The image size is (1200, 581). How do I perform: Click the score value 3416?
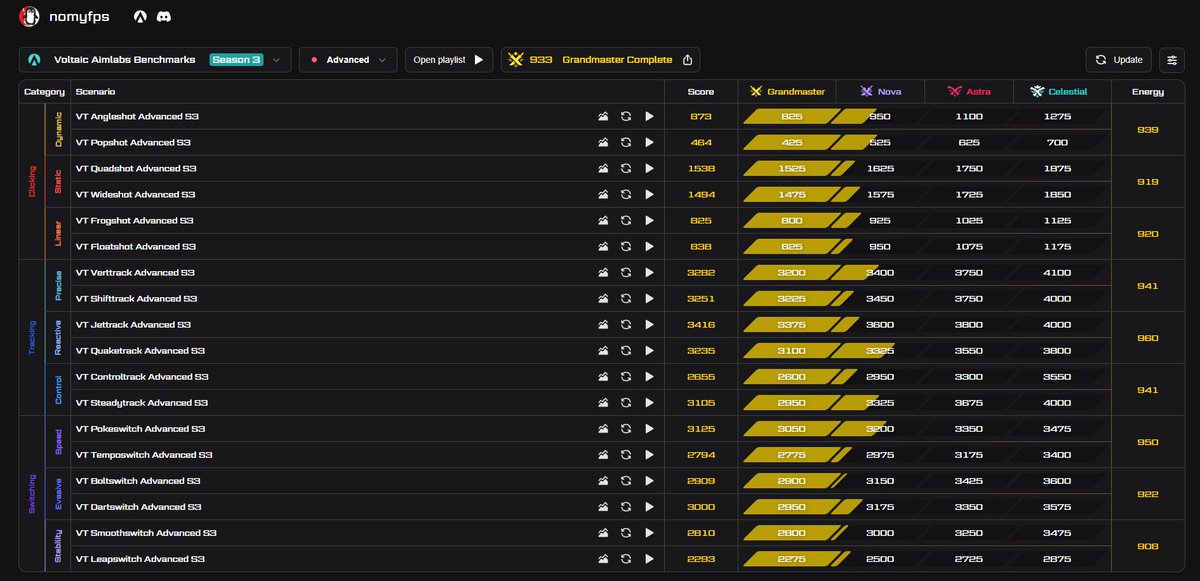(701, 324)
